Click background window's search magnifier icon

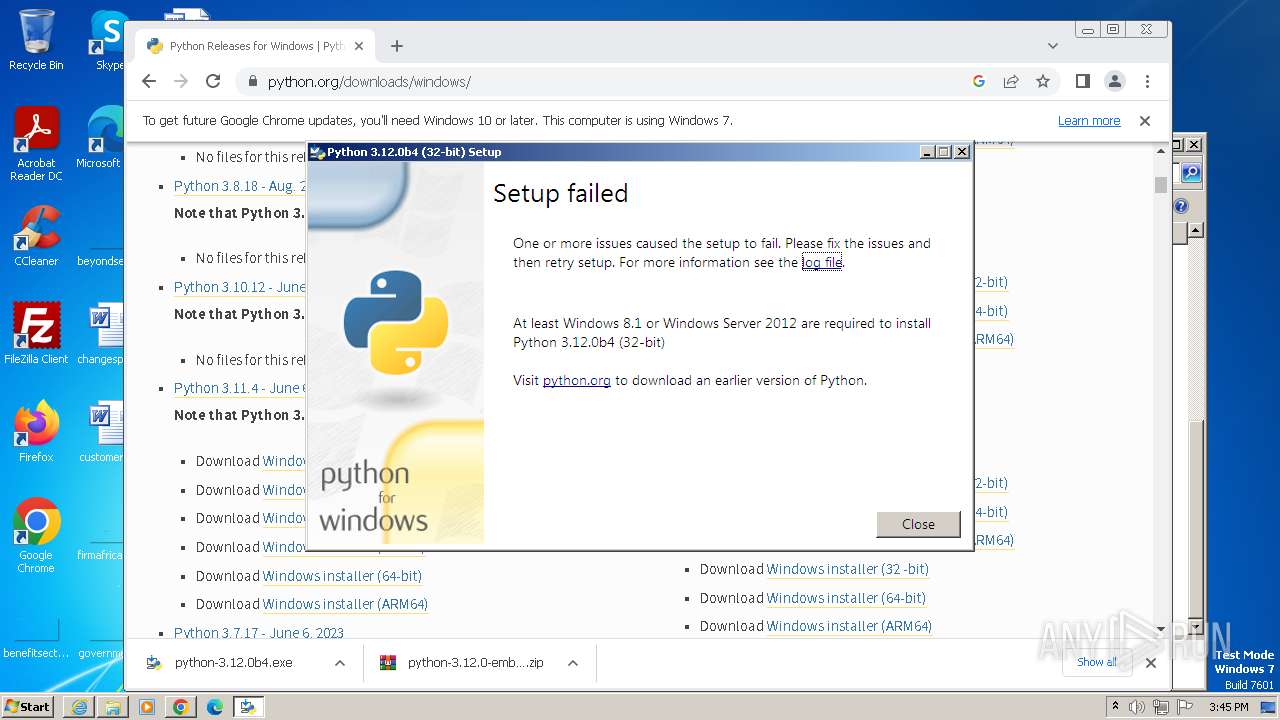1190,173
